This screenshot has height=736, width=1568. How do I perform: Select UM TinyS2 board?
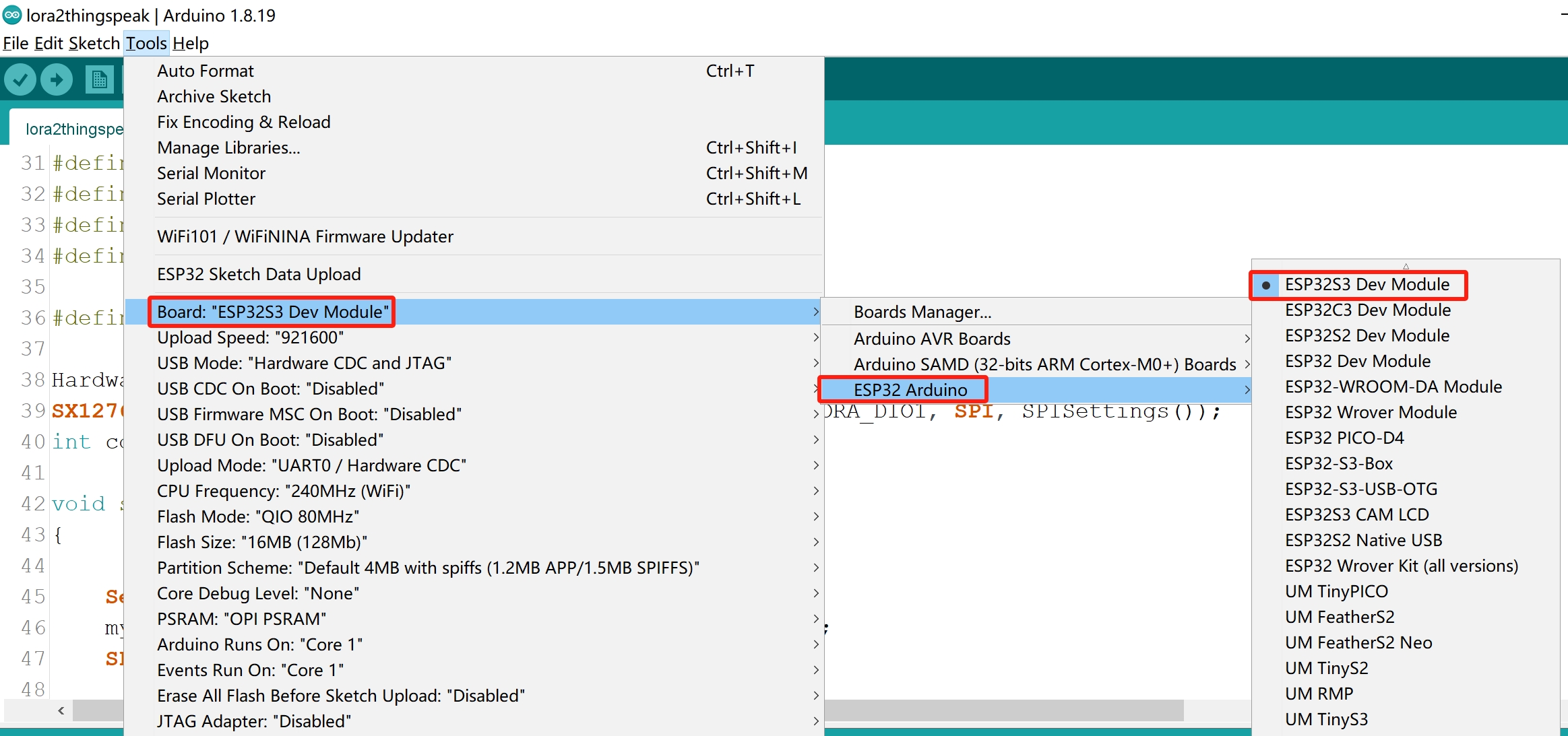pos(1406,668)
